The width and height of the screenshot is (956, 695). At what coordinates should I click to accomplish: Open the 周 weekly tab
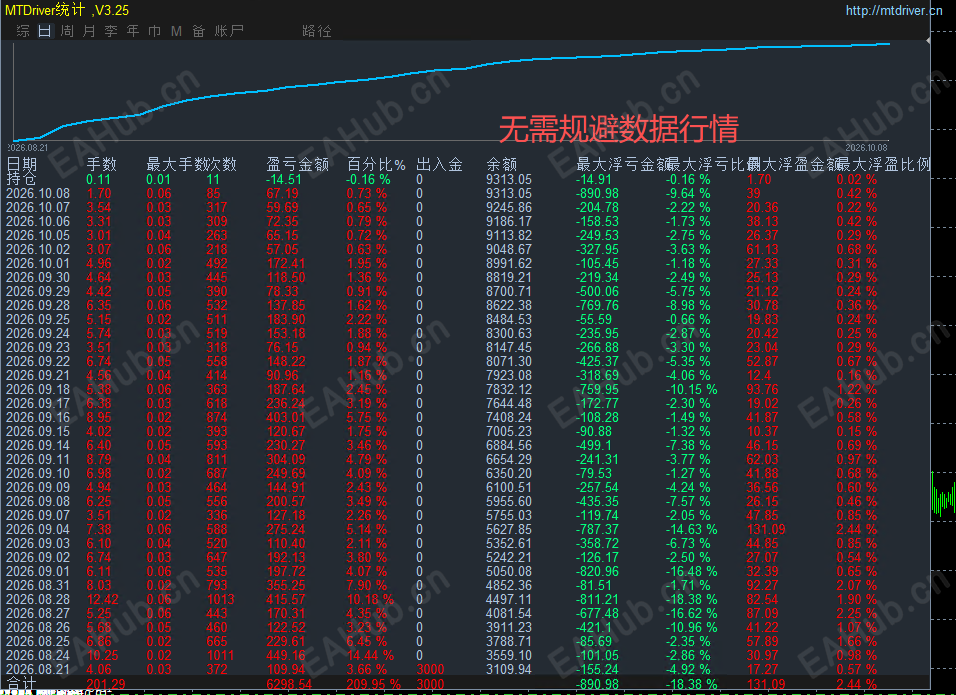(x=67, y=30)
